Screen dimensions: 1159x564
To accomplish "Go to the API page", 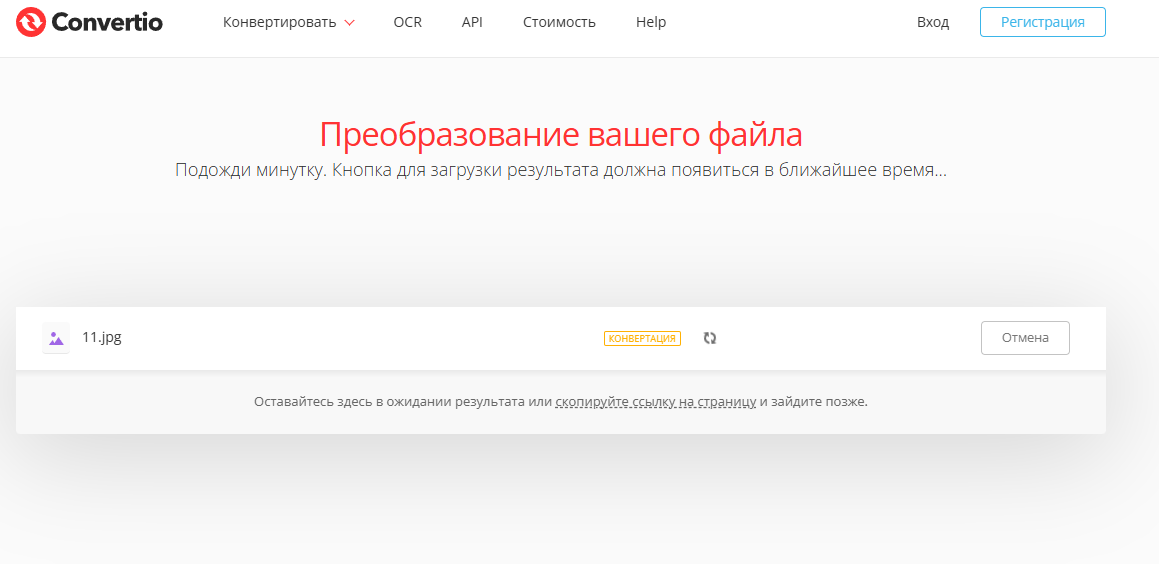I will click(x=472, y=22).
